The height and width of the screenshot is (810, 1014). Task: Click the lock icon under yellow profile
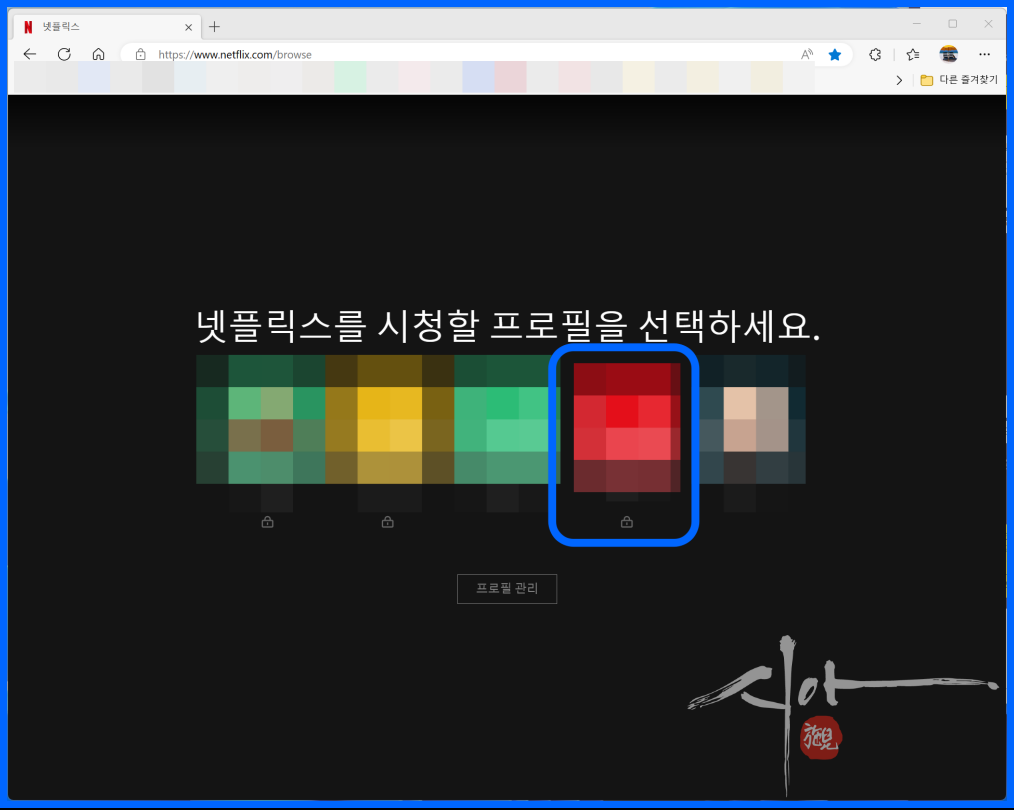click(x=387, y=522)
